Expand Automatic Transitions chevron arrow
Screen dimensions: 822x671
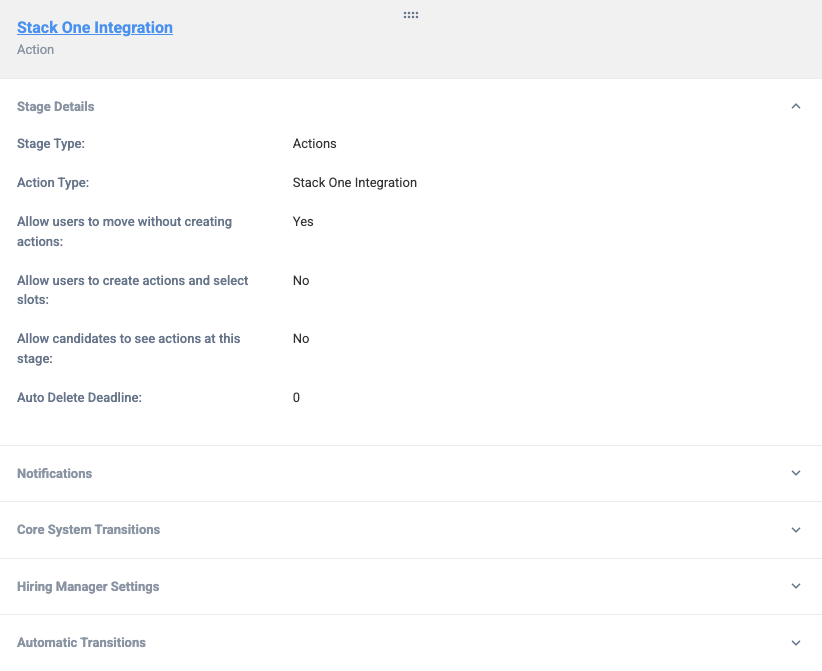(x=796, y=643)
